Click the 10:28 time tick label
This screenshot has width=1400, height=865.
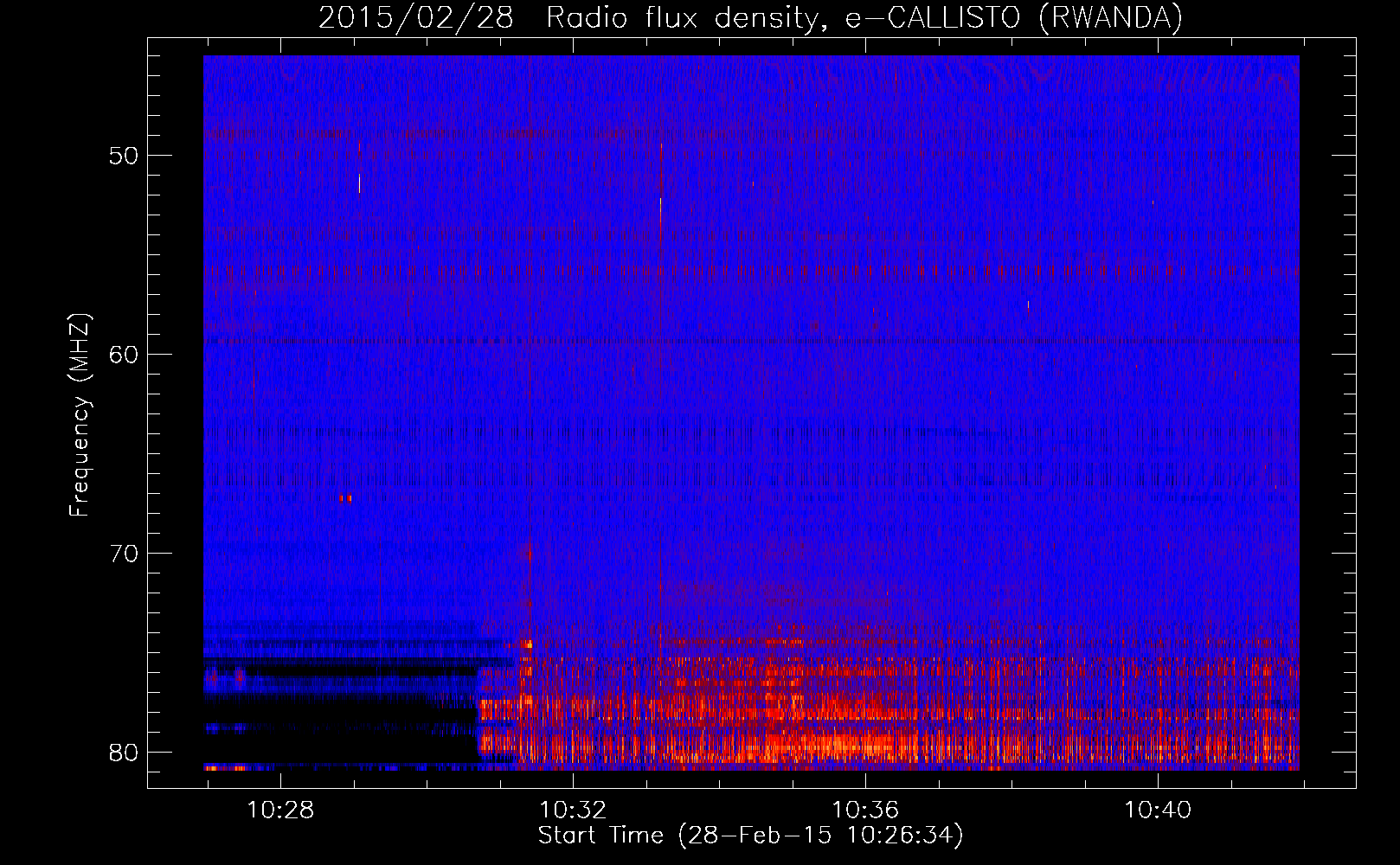coord(280,811)
